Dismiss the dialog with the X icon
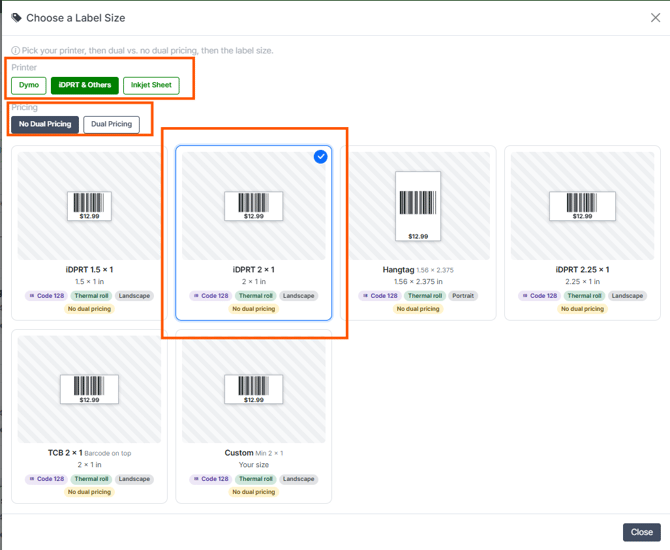Viewport: 670px width, 550px height. [655, 18]
